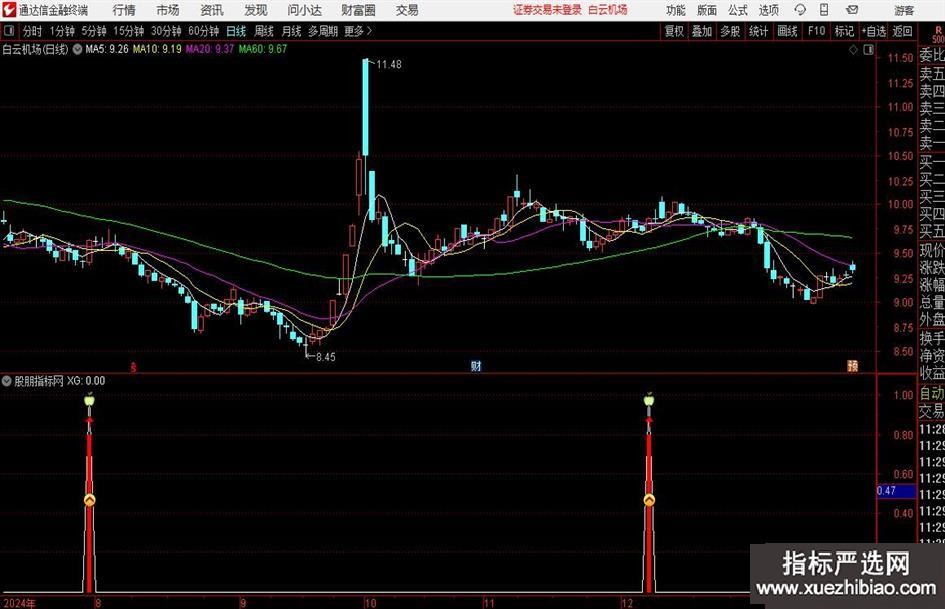This screenshot has width=945, height=609.
Task: Open the 功能 menu
Action: click(676, 10)
